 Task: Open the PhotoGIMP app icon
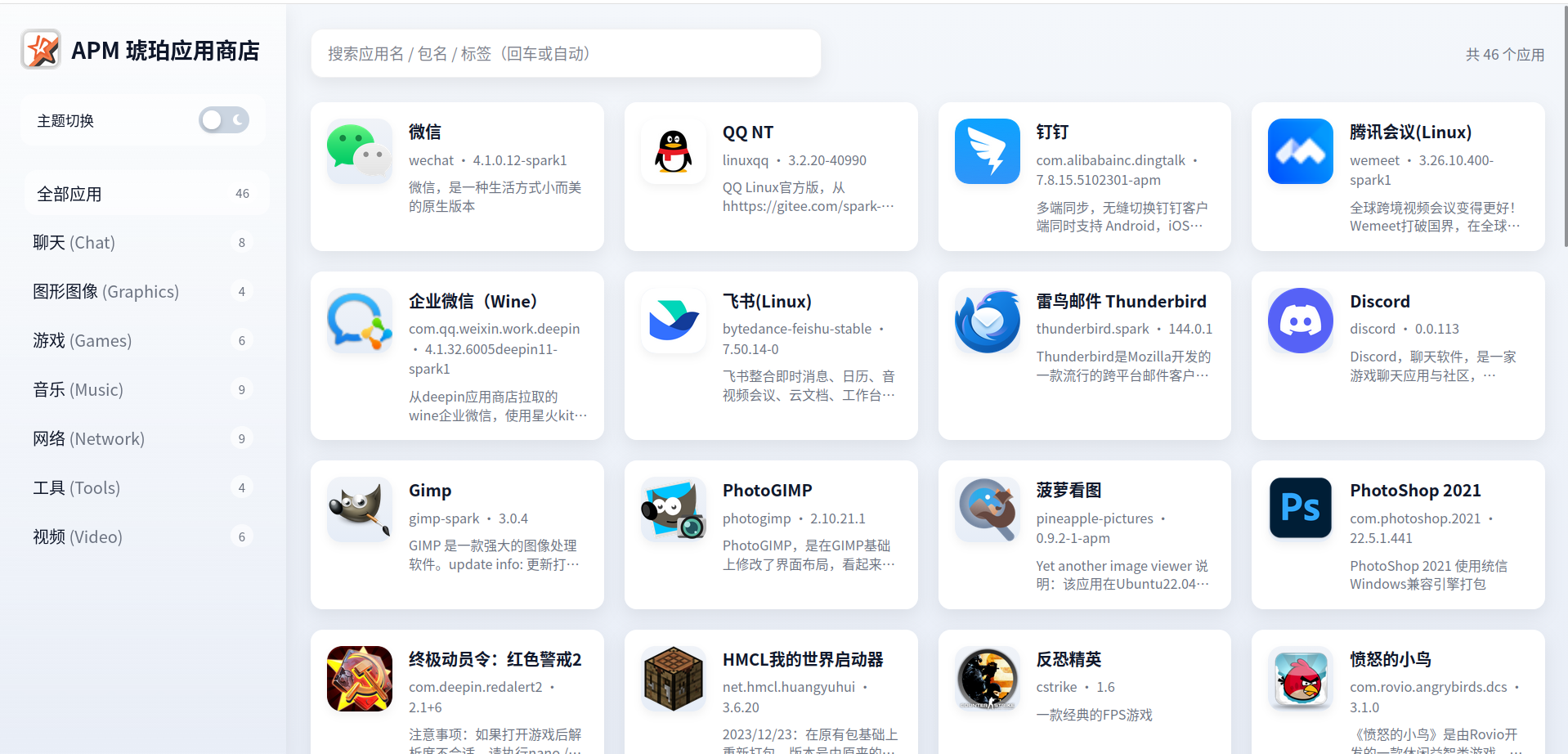(x=674, y=509)
